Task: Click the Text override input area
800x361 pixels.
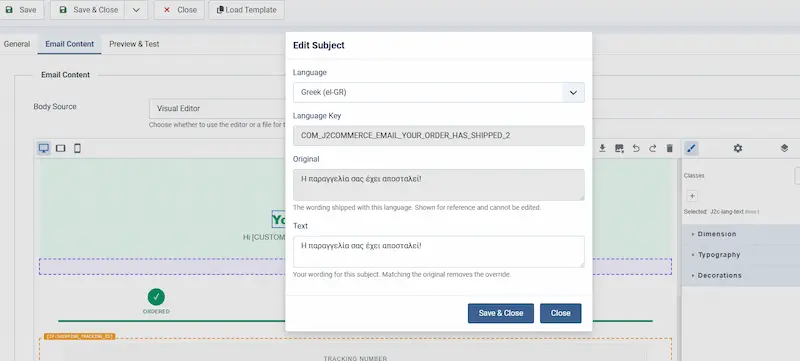Action: [439, 251]
